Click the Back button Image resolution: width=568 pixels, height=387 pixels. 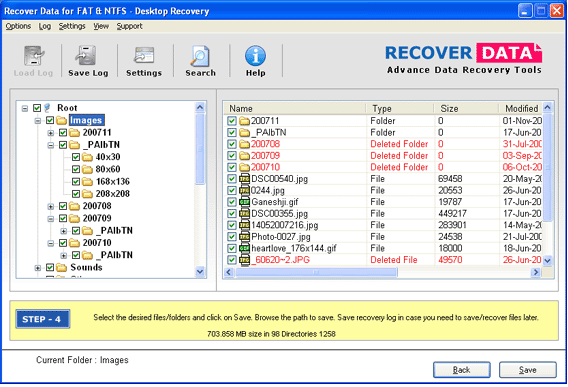pyautogui.click(x=462, y=370)
